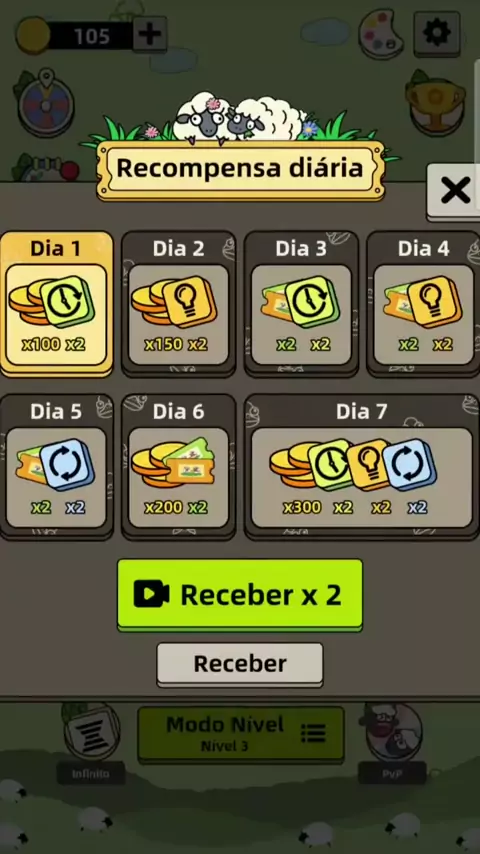The width and height of the screenshot is (480, 854).
Task: Click the plus icon to add coins
Action: [x=150, y=34]
